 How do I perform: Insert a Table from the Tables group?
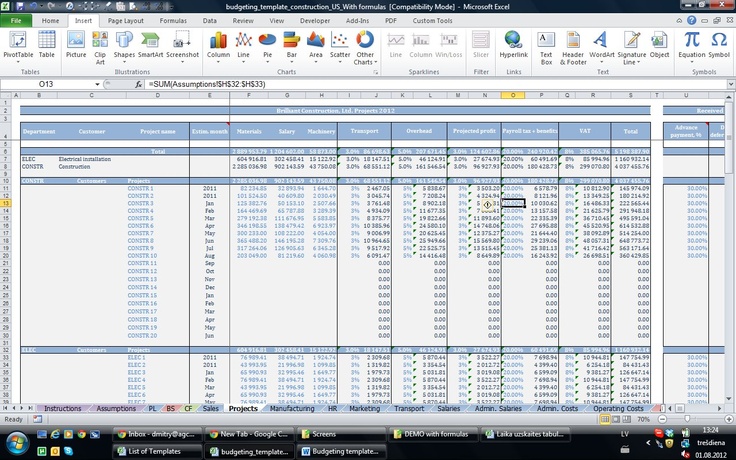pyautogui.click(x=46, y=45)
